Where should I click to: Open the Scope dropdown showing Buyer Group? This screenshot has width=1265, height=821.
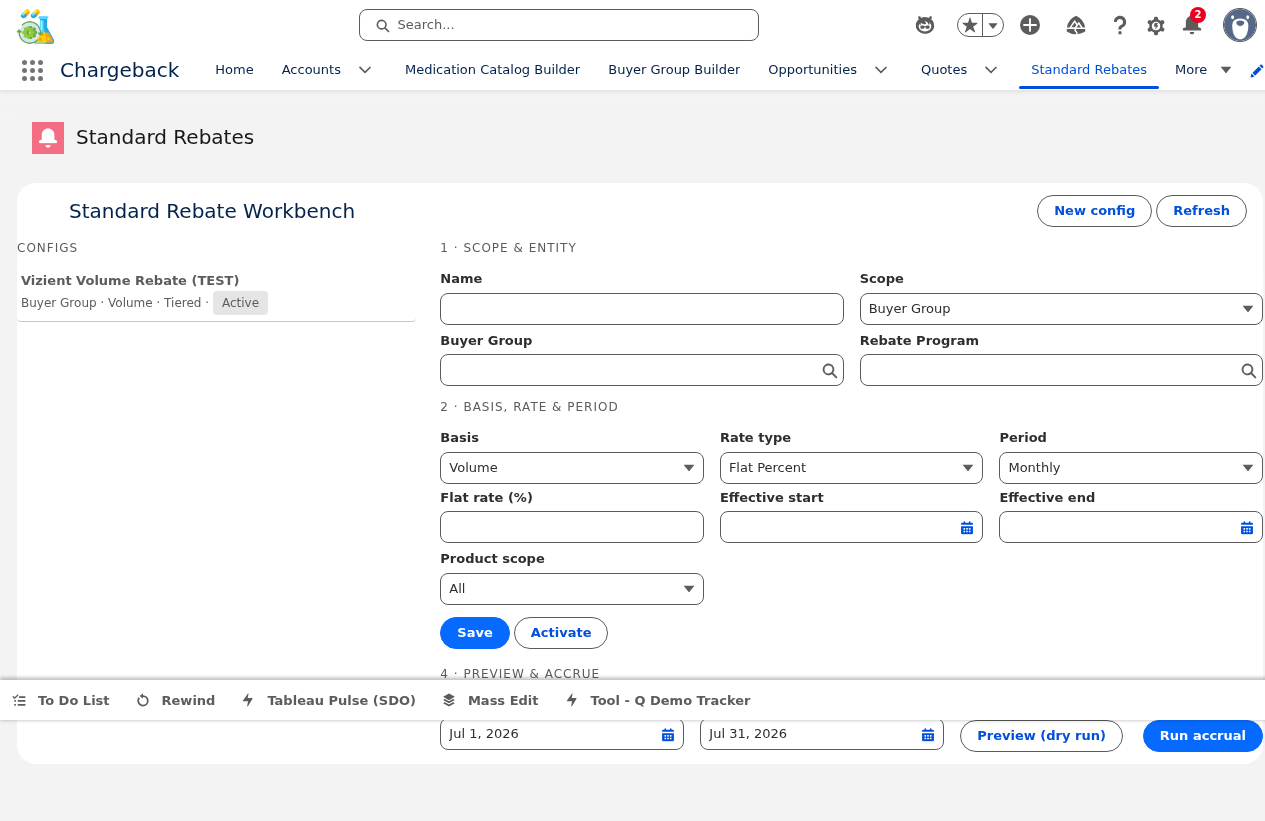click(x=1061, y=309)
